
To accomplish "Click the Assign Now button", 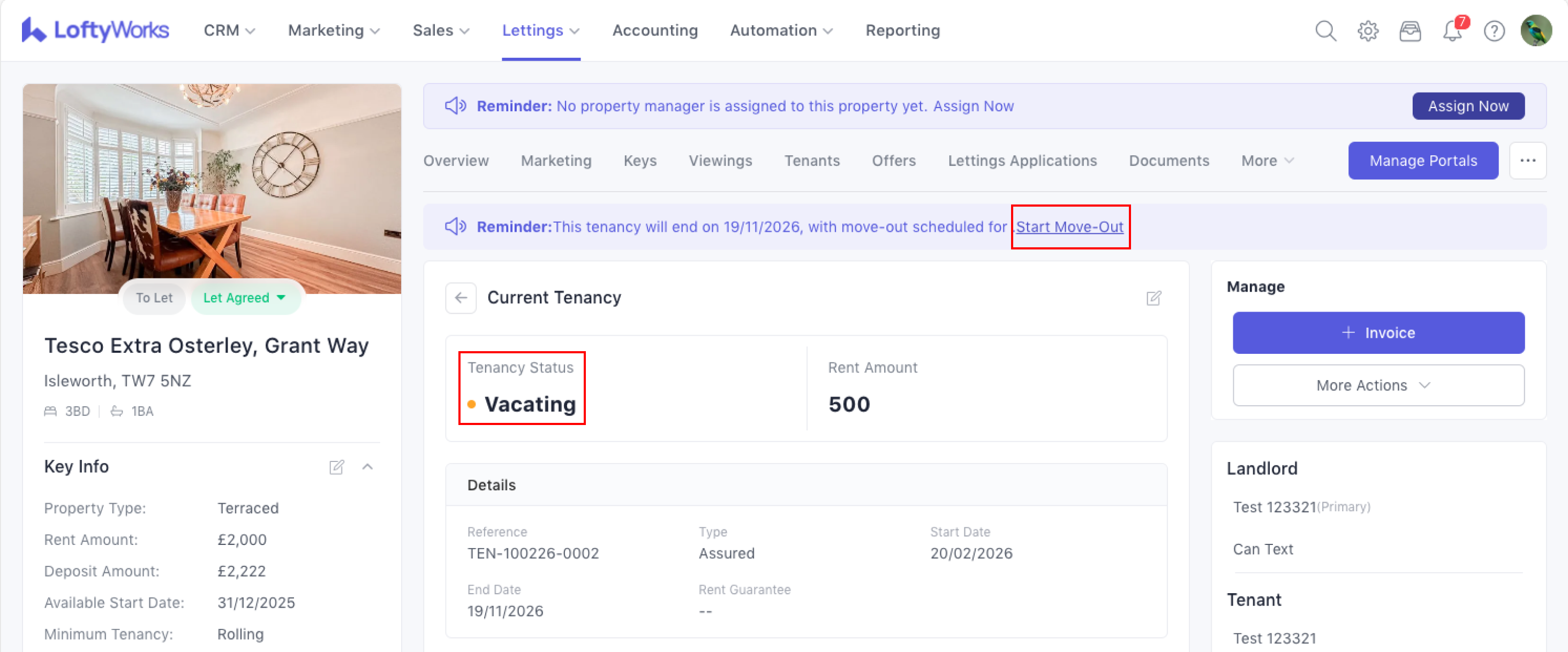I will pos(1467,106).
